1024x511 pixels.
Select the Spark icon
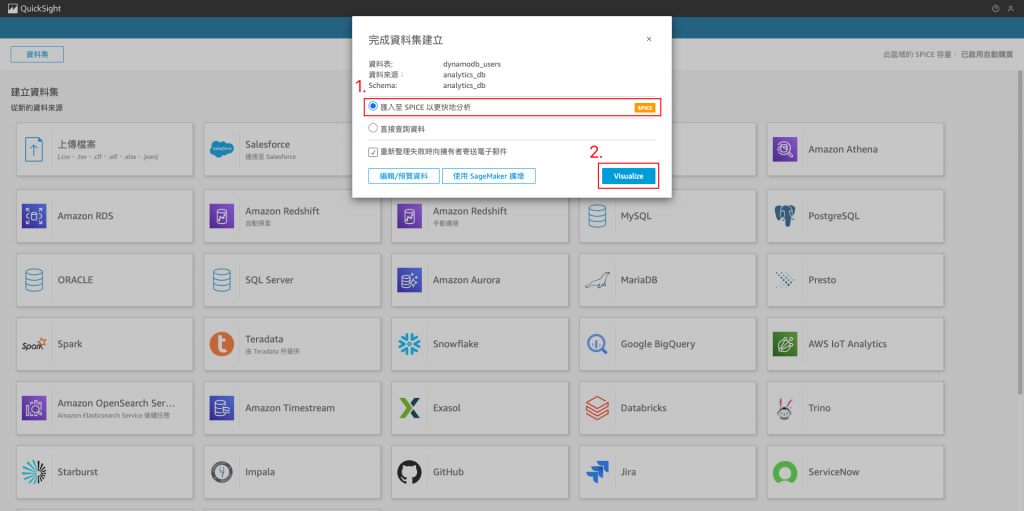click(34, 344)
